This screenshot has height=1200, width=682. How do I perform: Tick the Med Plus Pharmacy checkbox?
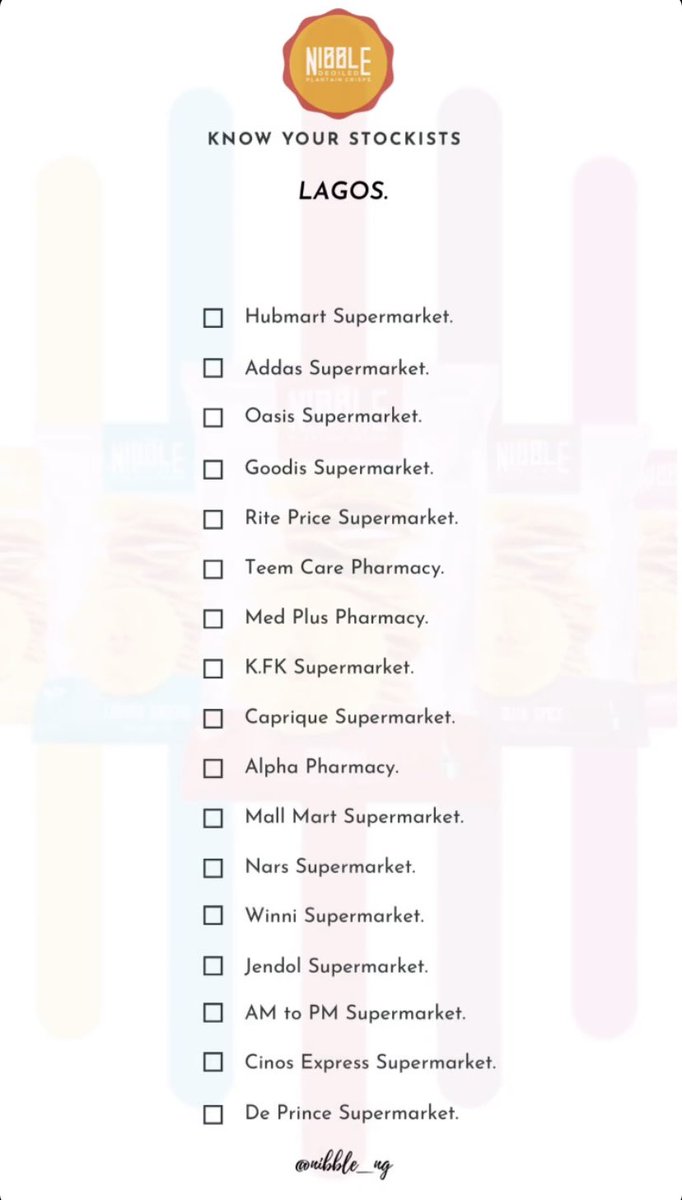(x=213, y=619)
